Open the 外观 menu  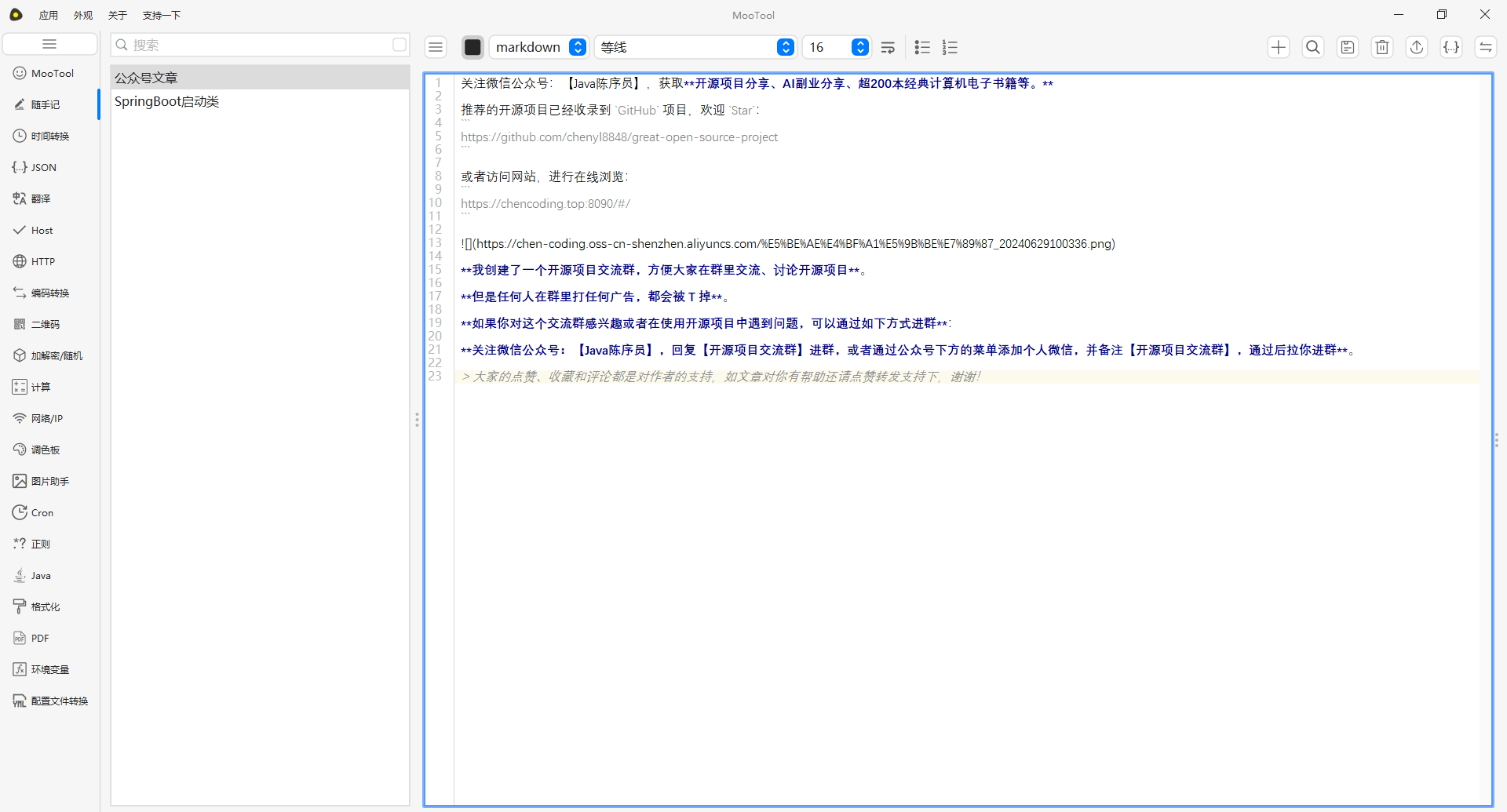[x=82, y=15]
